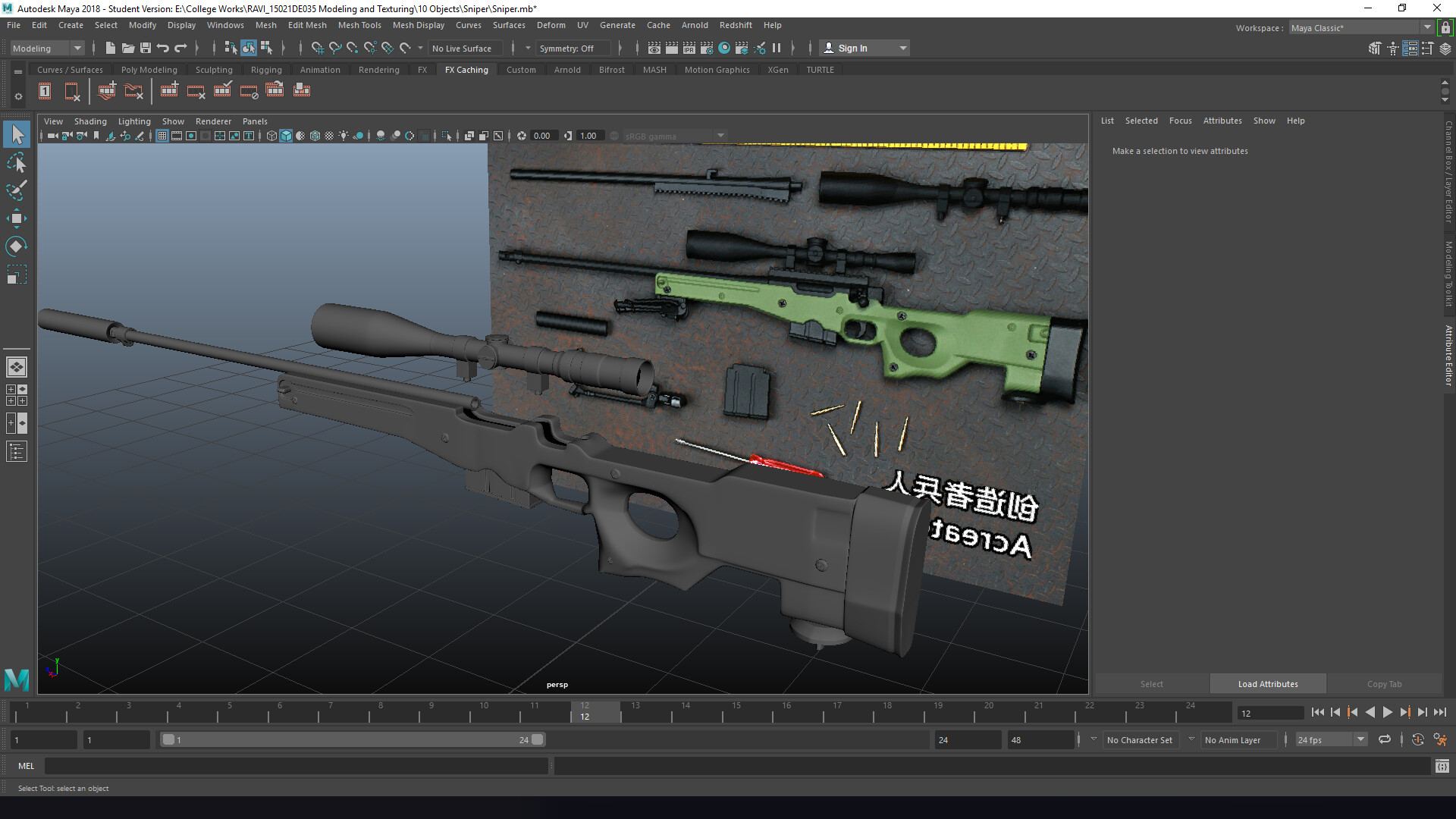The width and height of the screenshot is (1456, 819).
Task: Open the Mesh Tools menu
Action: point(359,25)
